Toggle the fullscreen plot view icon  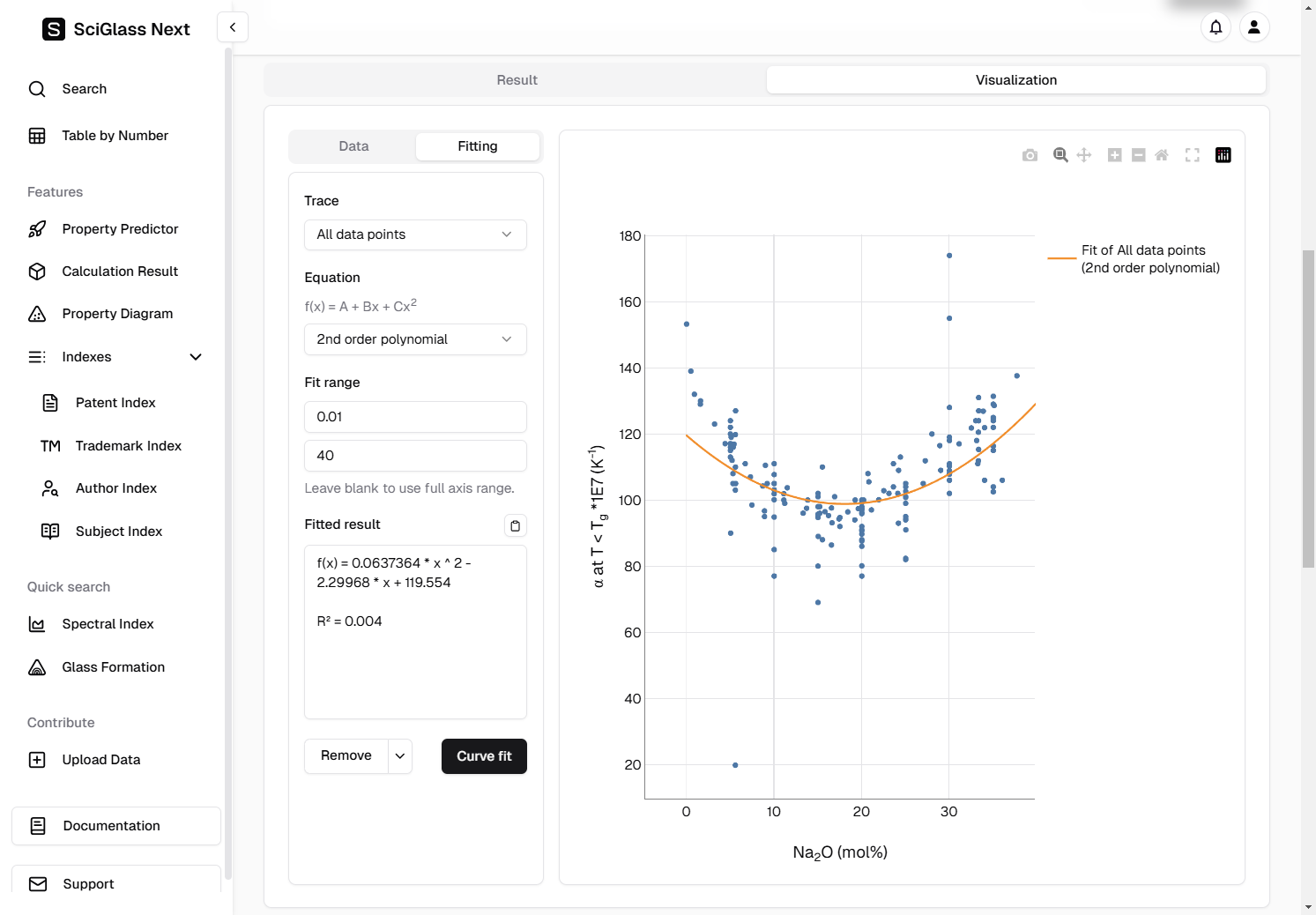[1193, 155]
